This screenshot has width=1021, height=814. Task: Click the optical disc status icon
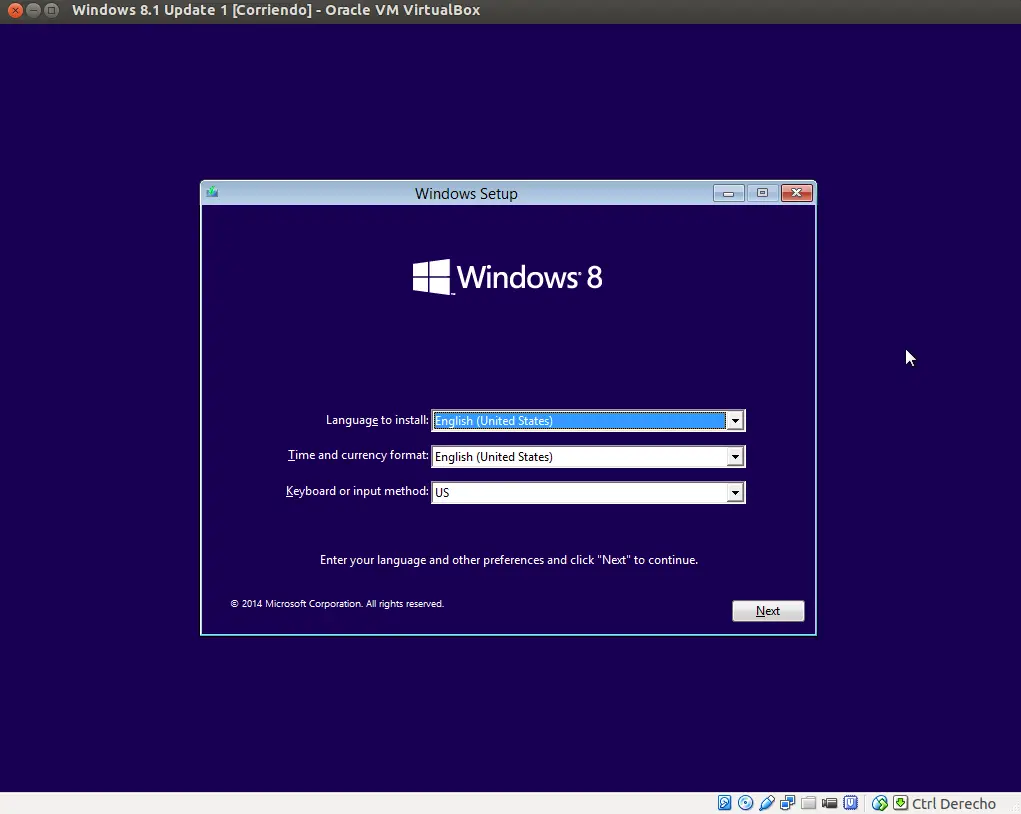click(746, 803)
